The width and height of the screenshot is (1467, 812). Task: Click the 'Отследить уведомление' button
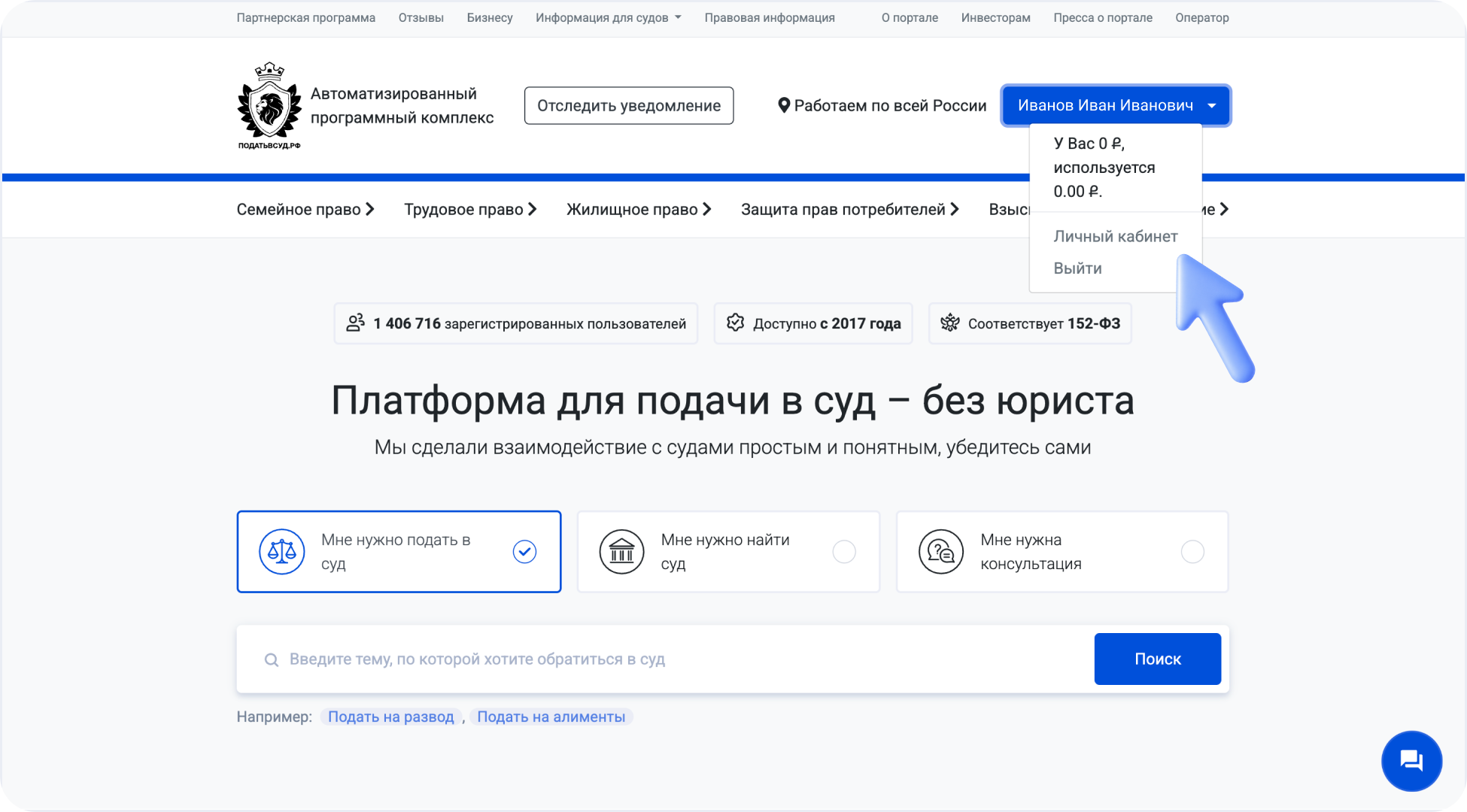[x=629, y=105]
